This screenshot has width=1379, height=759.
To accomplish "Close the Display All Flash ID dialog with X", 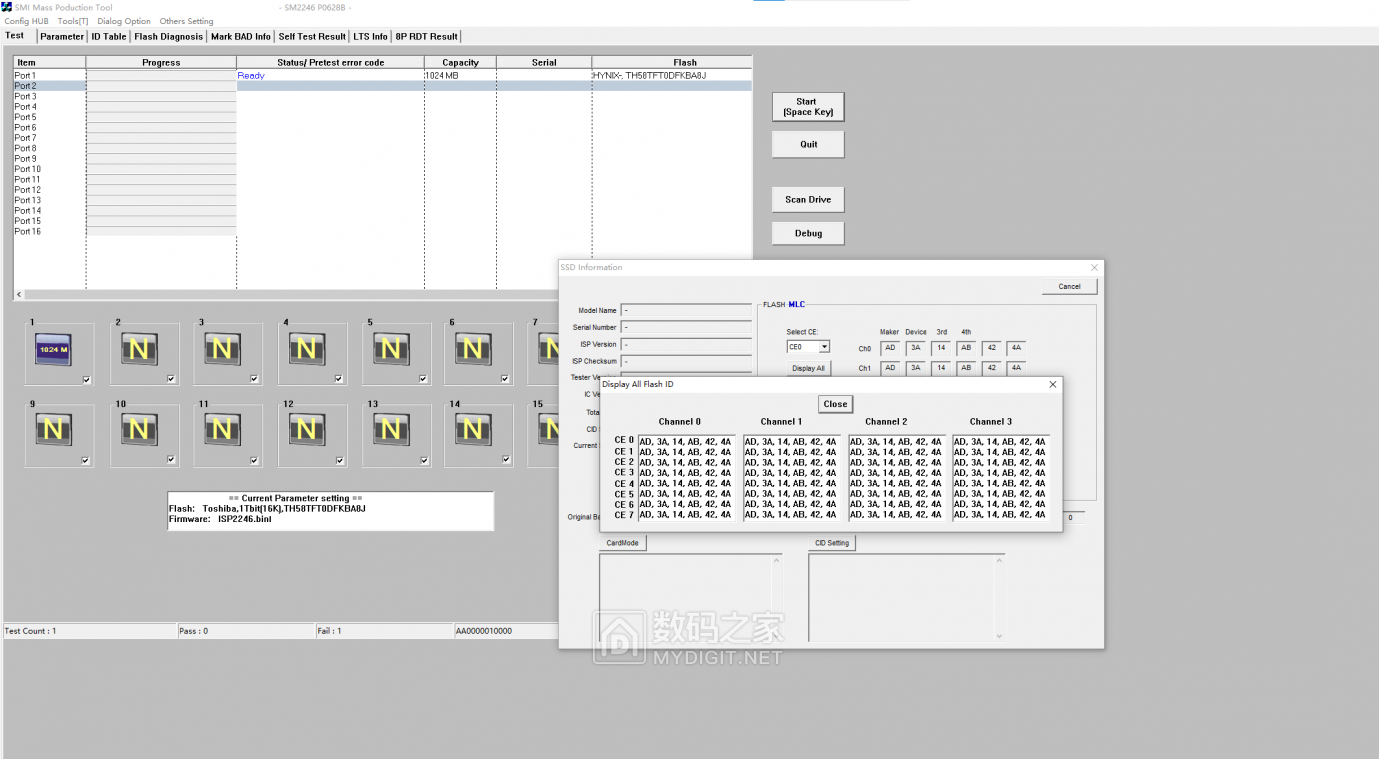I will 1052,384.
